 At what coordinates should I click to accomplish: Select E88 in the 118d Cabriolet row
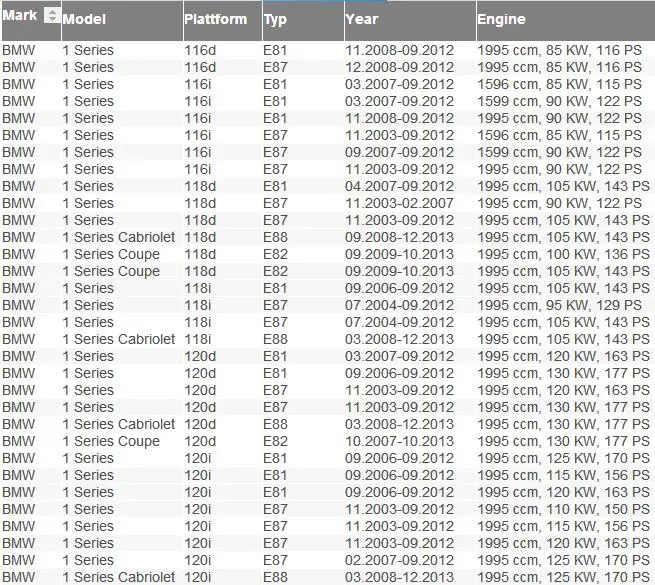tap(275, 237)
